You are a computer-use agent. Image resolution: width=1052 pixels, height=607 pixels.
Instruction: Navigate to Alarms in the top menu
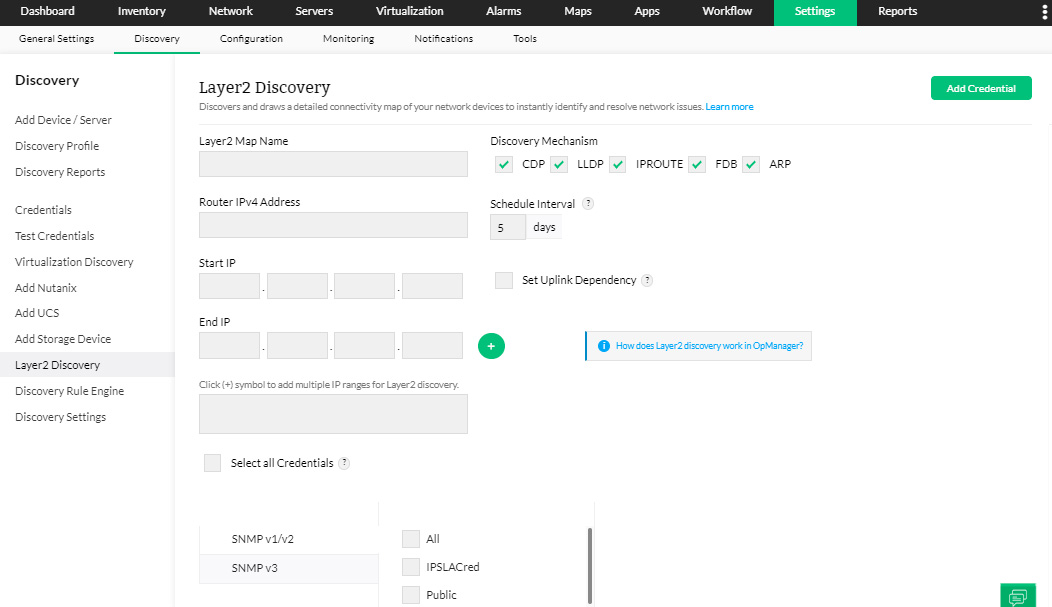503,11
